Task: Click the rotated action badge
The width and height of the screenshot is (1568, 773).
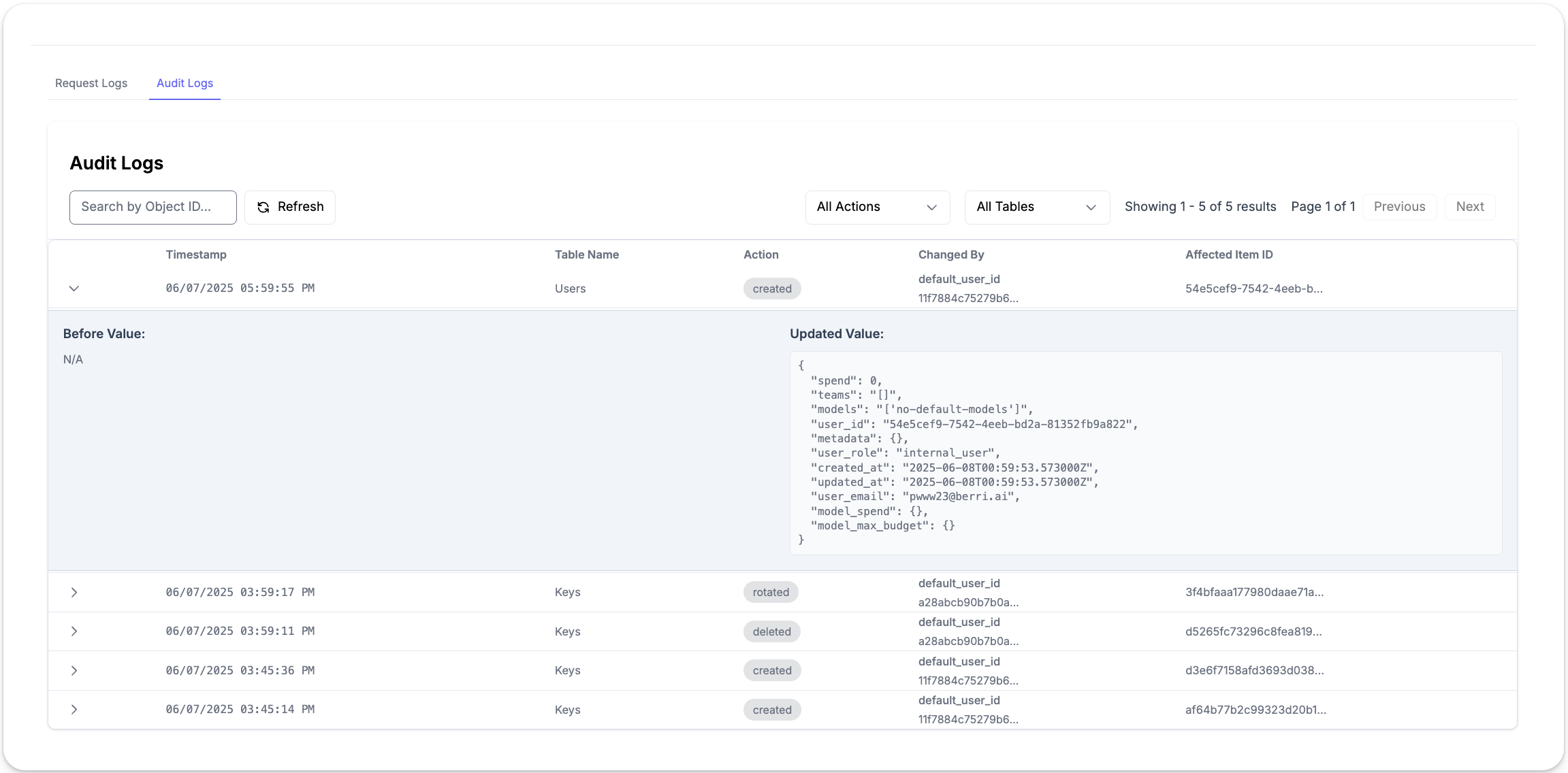Action: pos(771,593)
